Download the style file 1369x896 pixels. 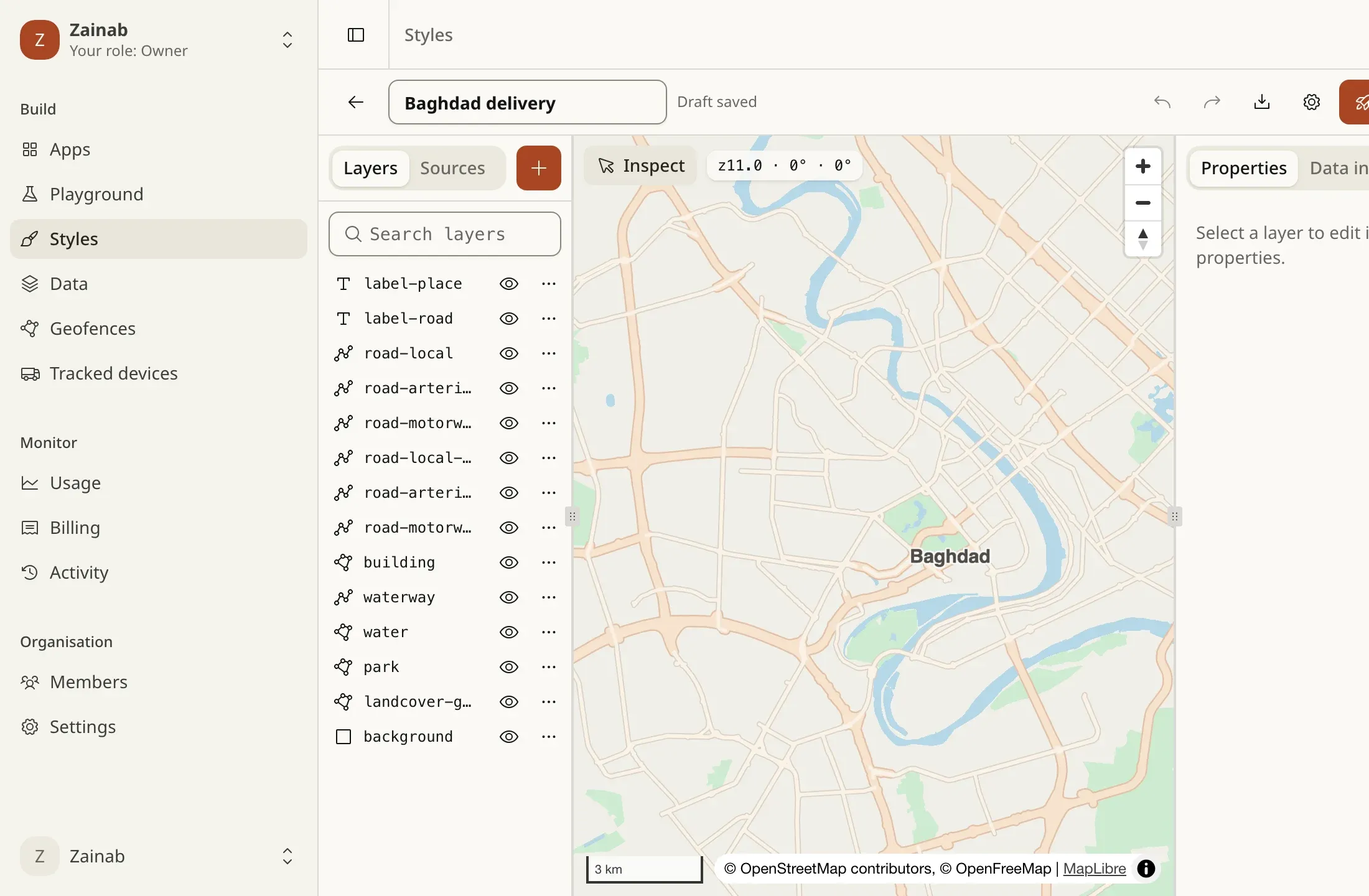[1261, 102]
